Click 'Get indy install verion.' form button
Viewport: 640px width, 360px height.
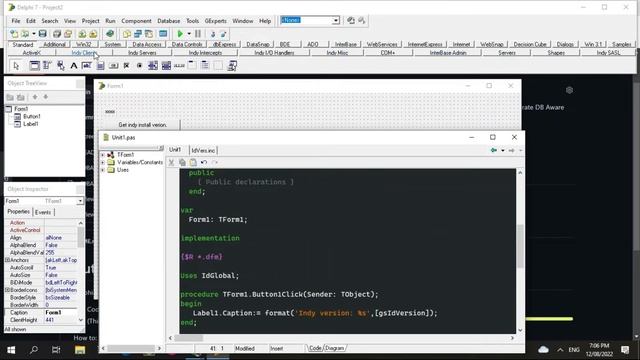click(x=142, y=125)
